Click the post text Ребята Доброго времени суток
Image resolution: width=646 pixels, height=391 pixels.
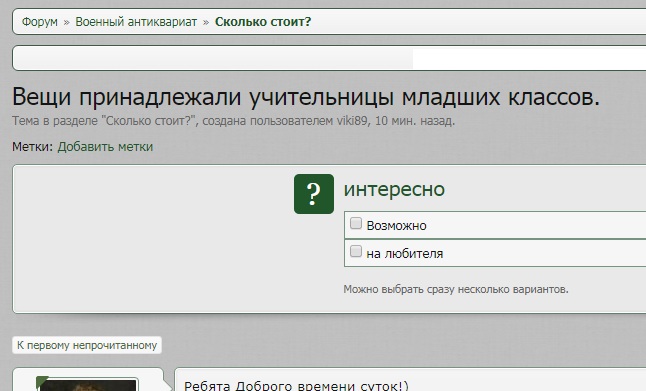coord(296,386)
